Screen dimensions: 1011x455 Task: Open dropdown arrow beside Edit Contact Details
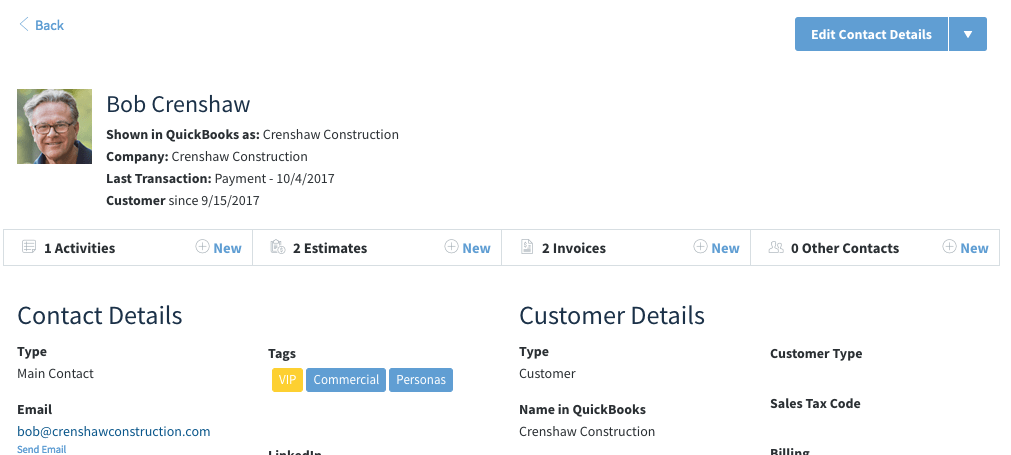tap(967, 34)
